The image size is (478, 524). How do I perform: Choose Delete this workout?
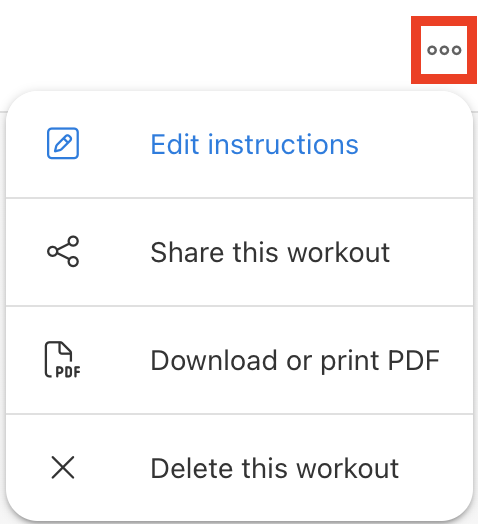[x=239, y=468]
